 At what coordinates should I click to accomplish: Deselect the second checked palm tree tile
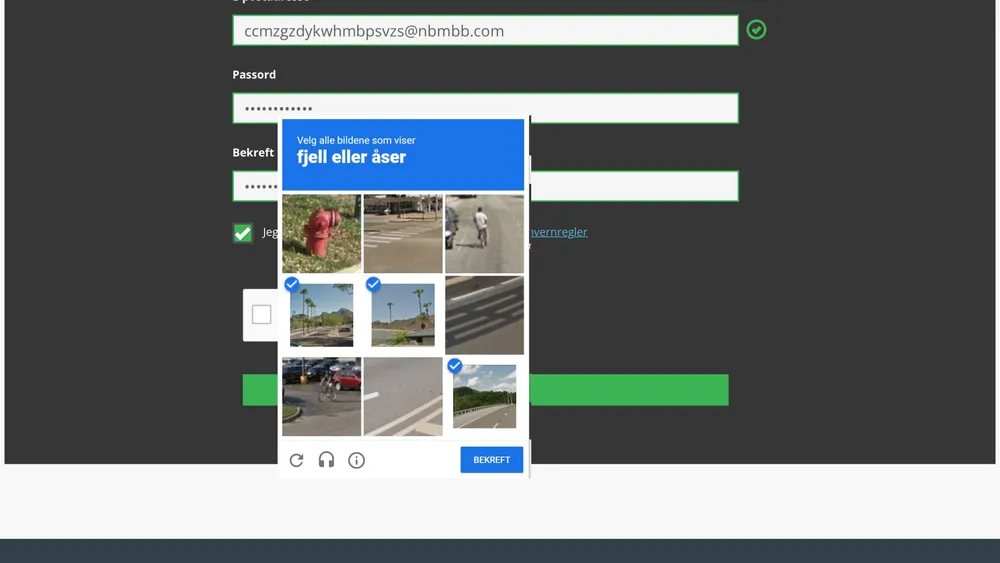coord(403,315)
